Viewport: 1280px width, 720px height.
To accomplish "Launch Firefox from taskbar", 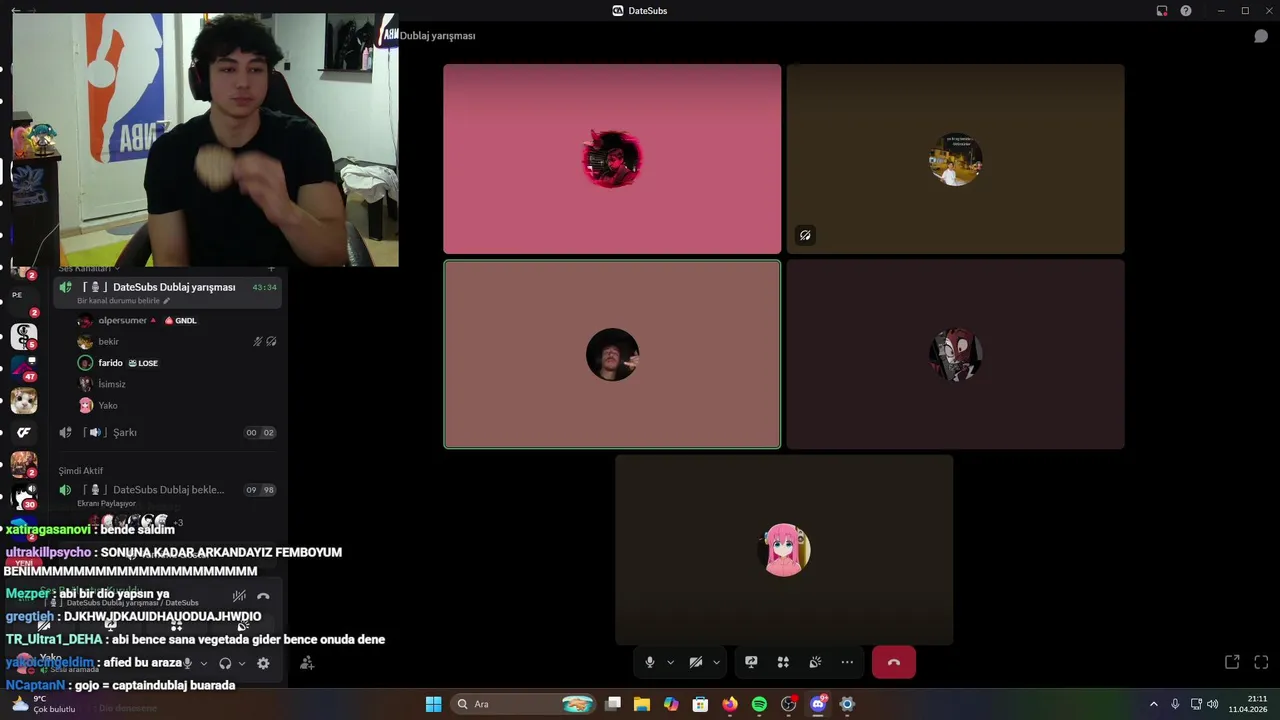I will (730, 704).
